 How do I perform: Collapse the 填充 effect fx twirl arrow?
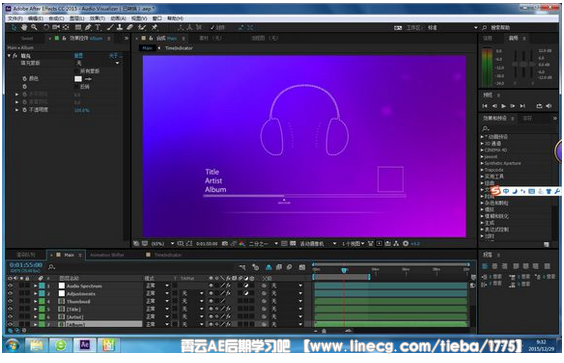coord(9,55)
